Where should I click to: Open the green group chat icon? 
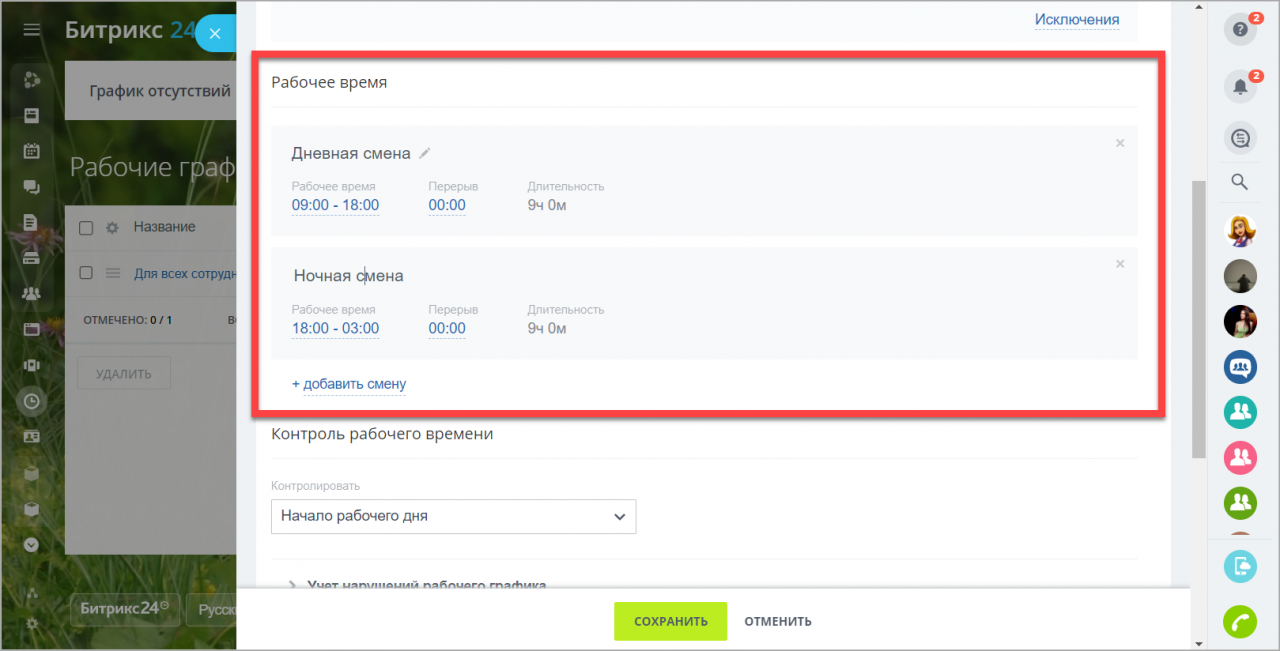(x=1240, y=503)
